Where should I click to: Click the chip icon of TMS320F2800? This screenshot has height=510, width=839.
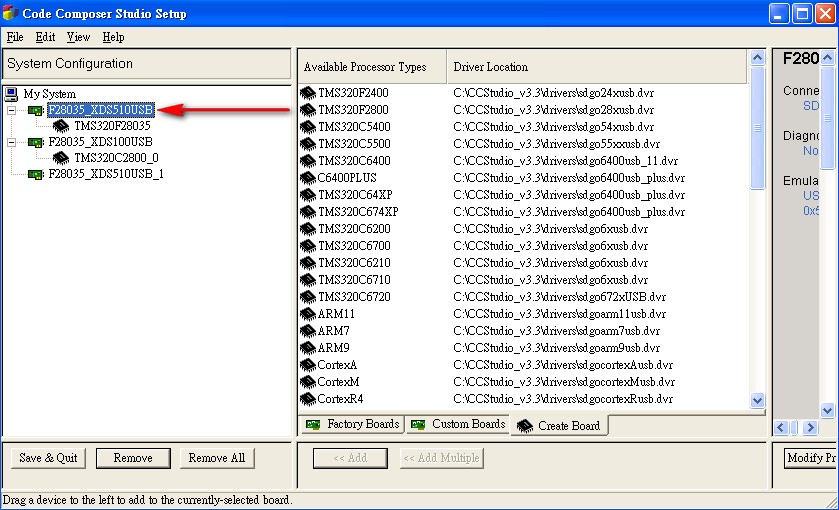308,110
